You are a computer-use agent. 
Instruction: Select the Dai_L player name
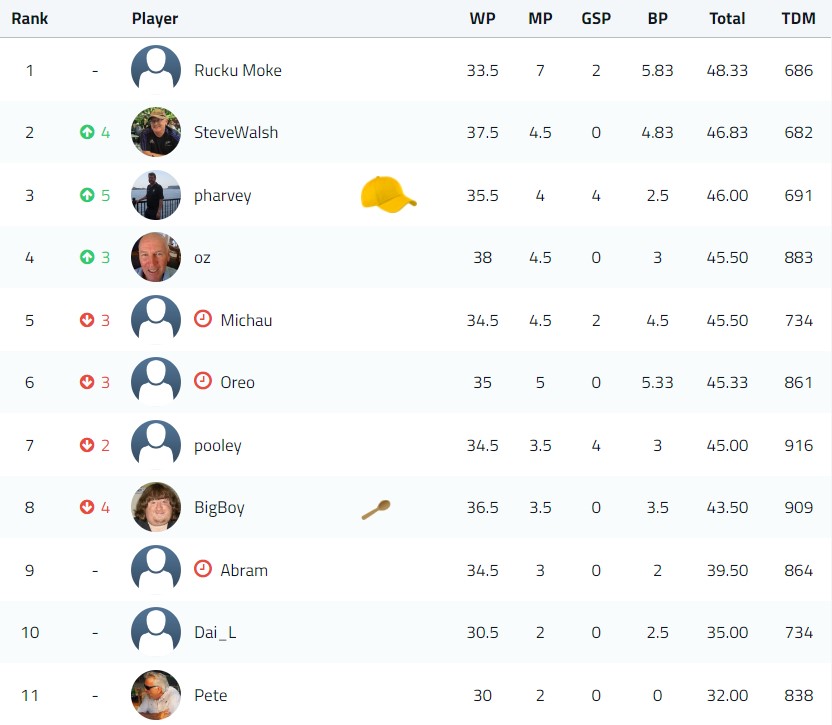(215, 633)
